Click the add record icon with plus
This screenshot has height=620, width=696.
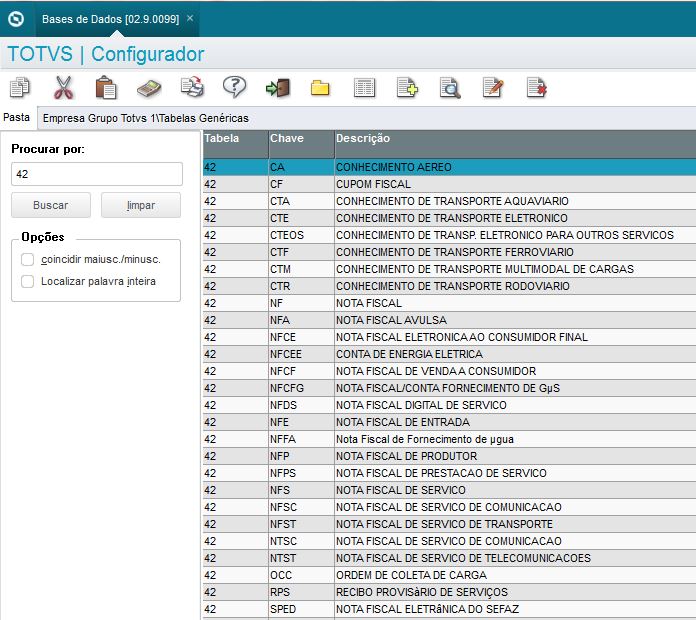pos(407,87)
